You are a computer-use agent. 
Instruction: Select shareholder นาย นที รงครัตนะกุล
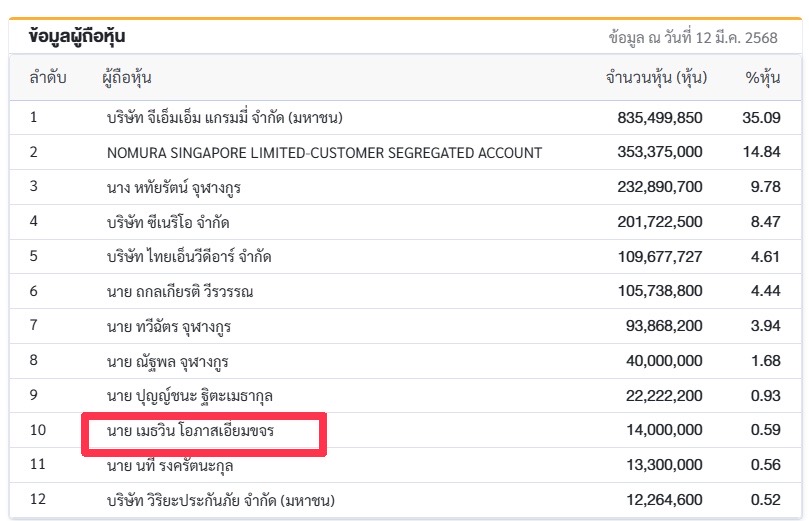[x=170, y=465]
